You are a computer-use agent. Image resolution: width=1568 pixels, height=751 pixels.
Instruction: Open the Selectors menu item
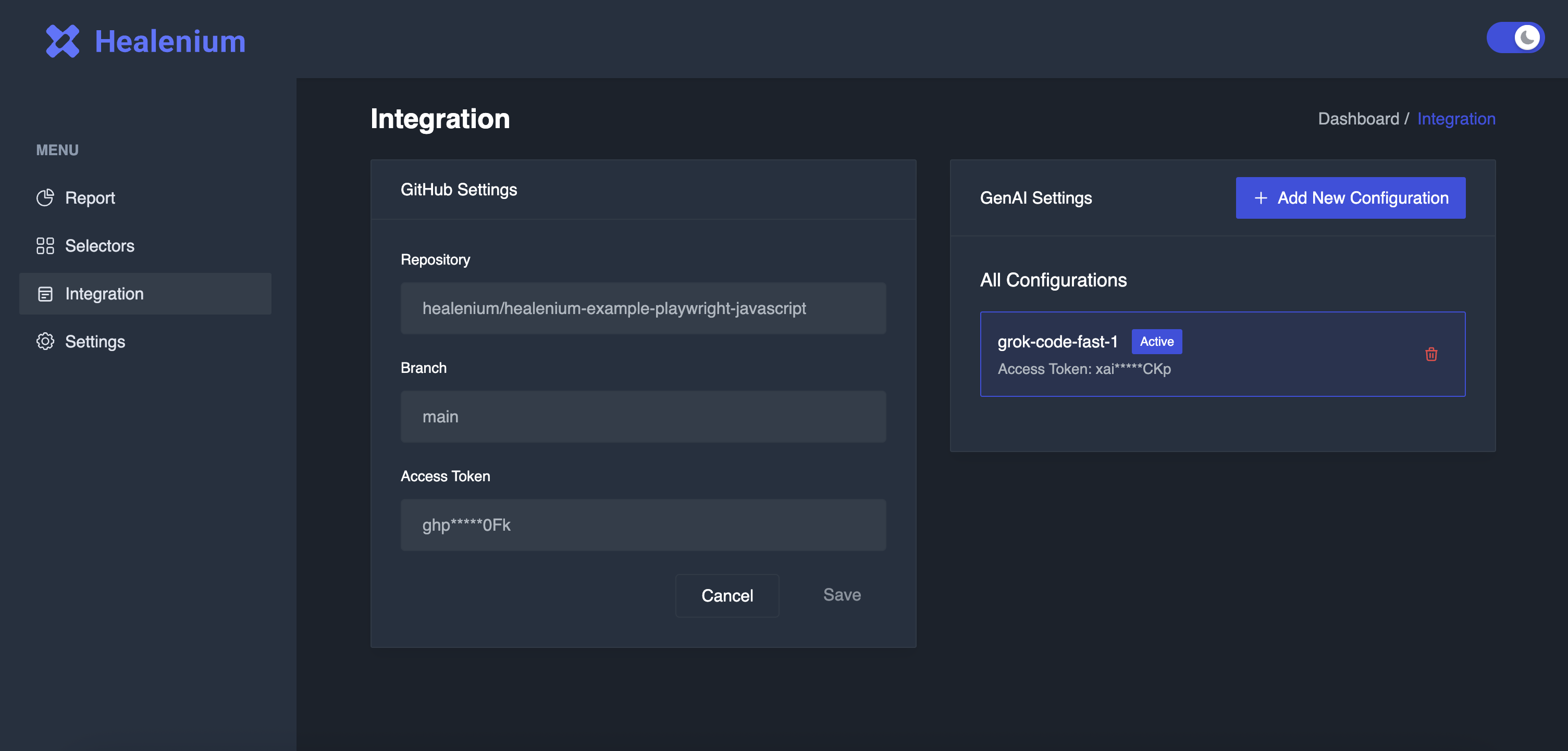click(x=100, y=246)
